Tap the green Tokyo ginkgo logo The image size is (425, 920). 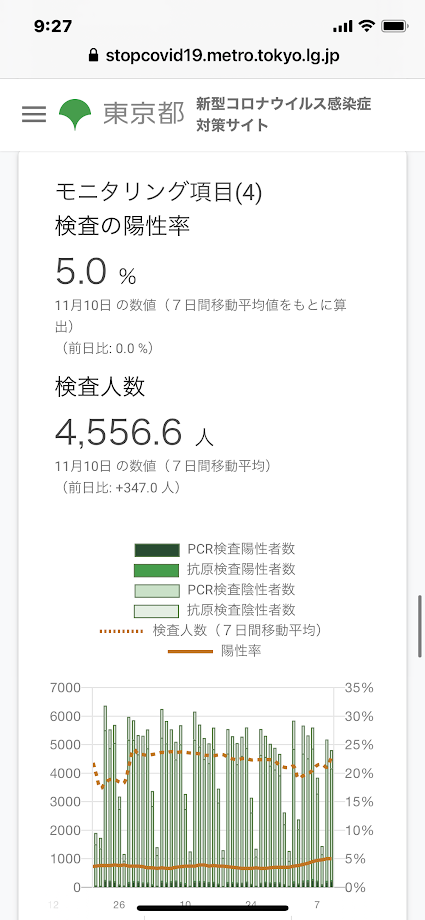[75, 114]
